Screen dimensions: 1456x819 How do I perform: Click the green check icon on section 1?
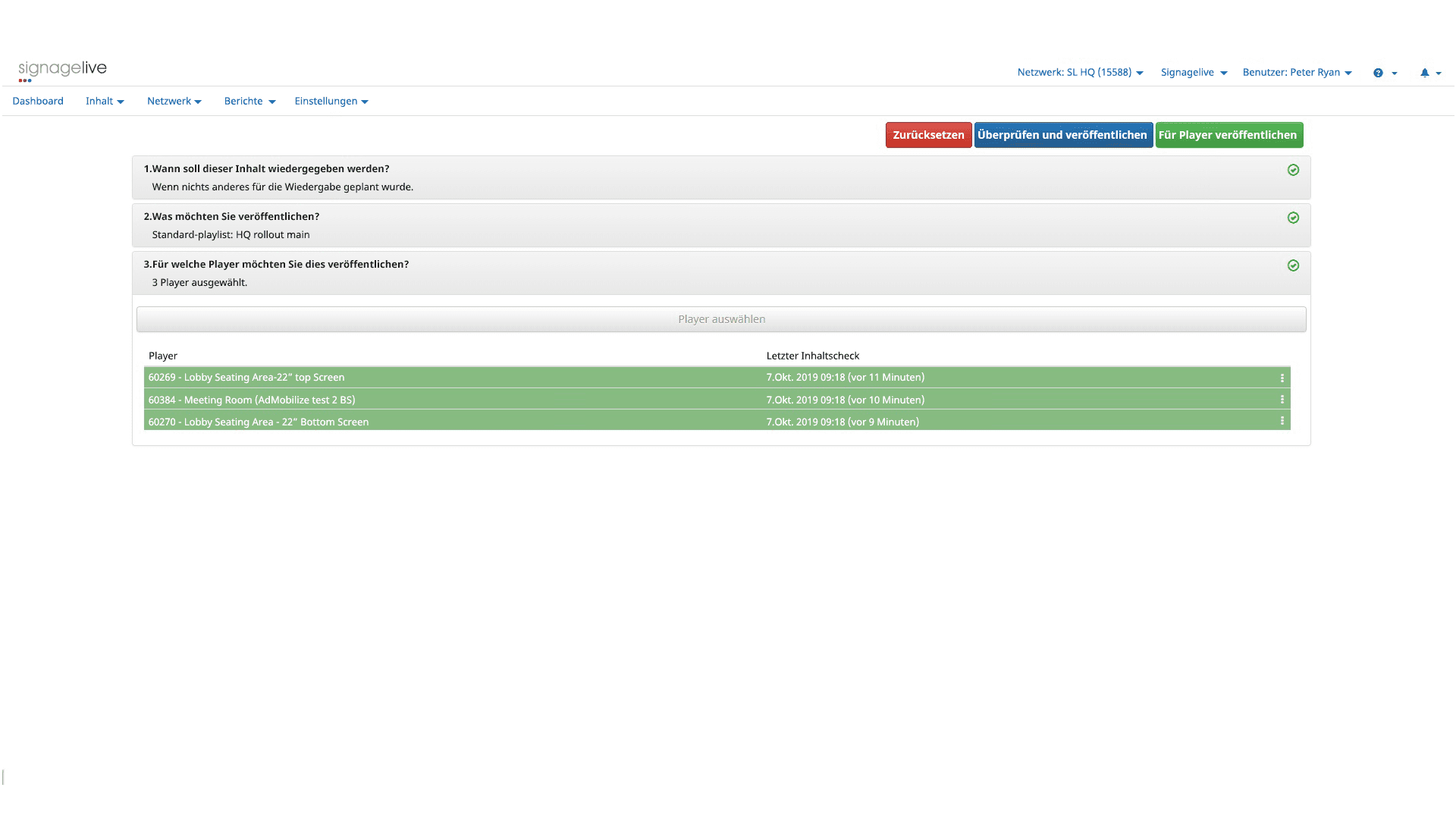1293,170
